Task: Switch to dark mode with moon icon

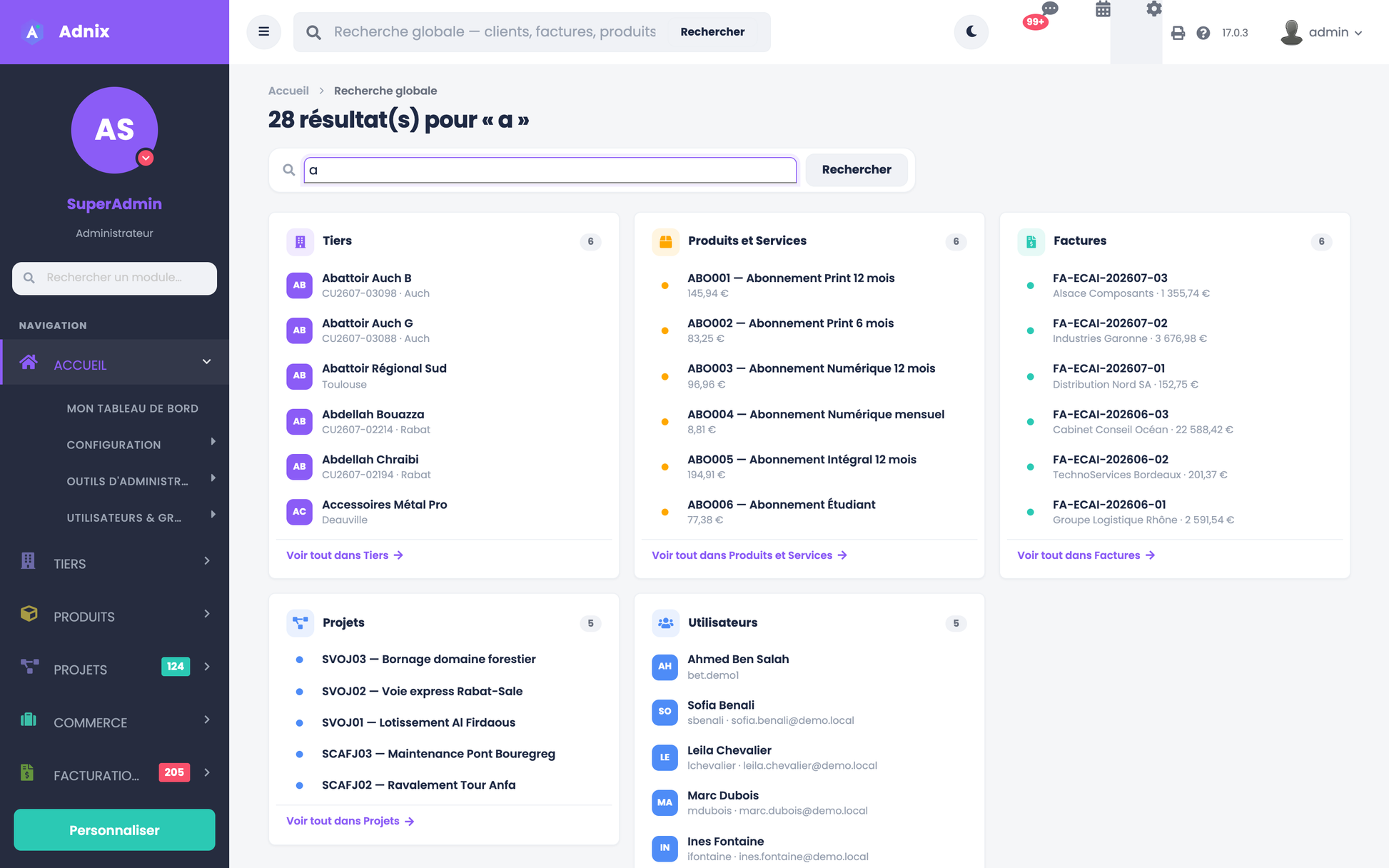Action: coord(971,31)
